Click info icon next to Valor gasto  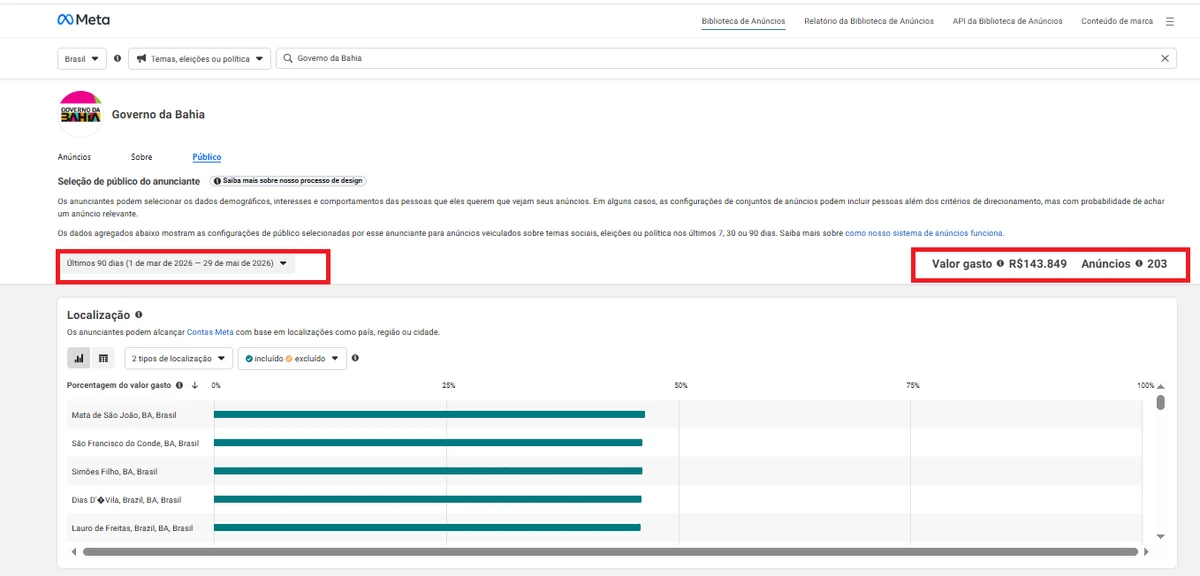point(1000,264)
